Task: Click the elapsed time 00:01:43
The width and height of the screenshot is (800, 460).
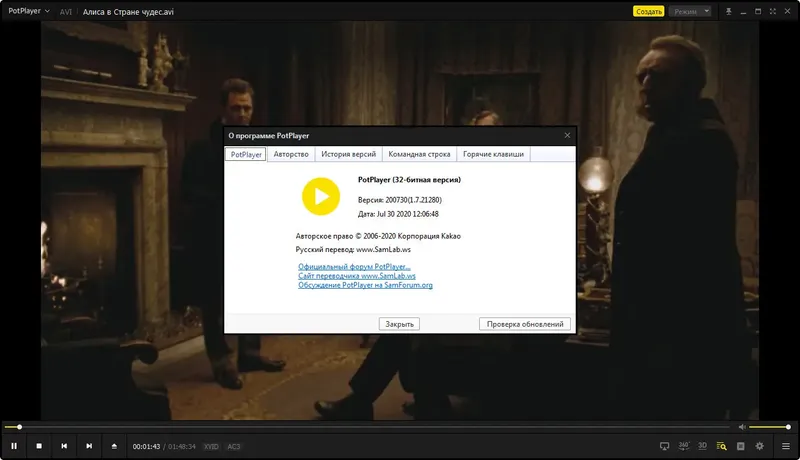Action: (146, 447)
